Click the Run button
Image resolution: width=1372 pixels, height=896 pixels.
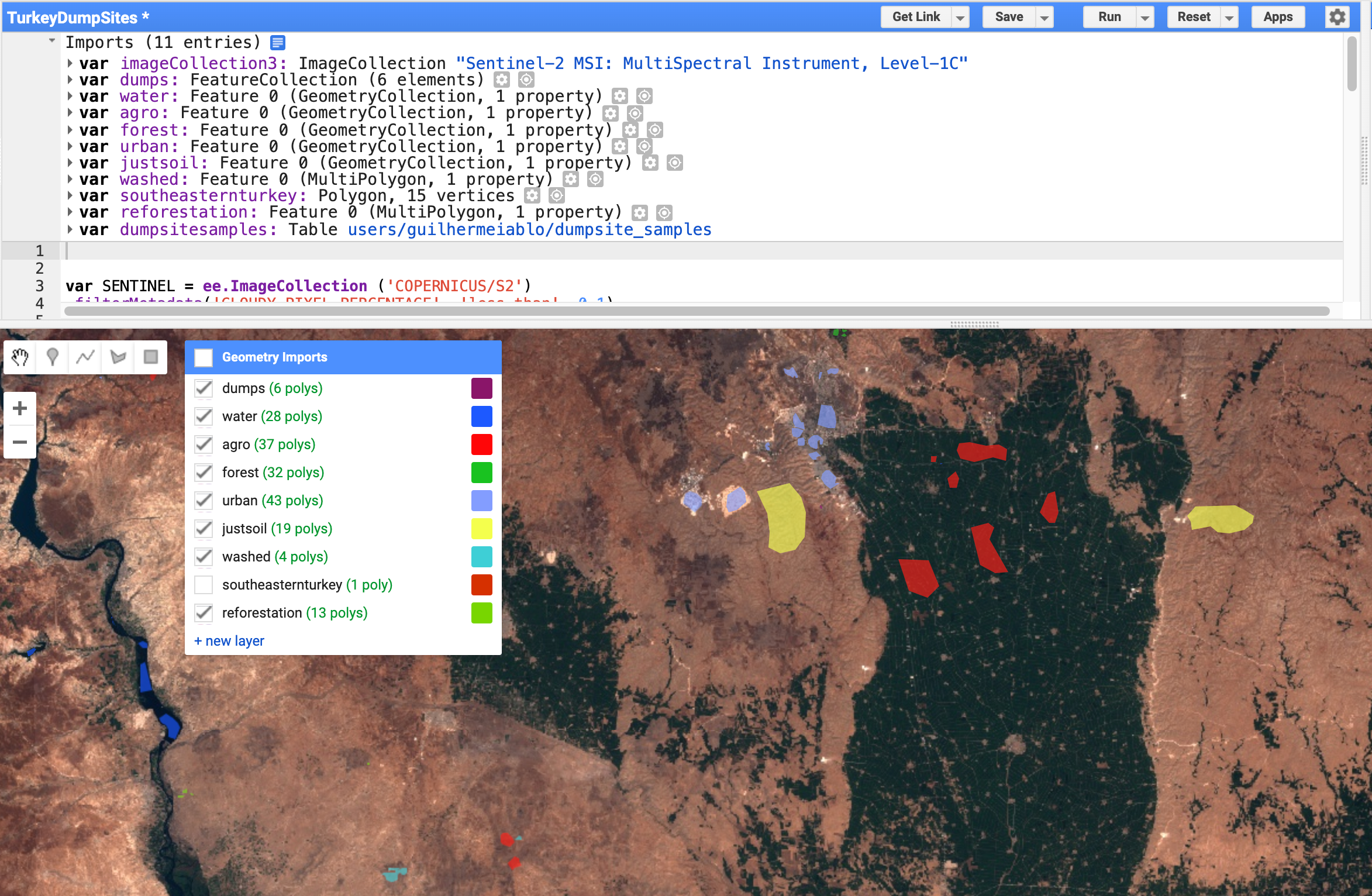[1109, 17]
